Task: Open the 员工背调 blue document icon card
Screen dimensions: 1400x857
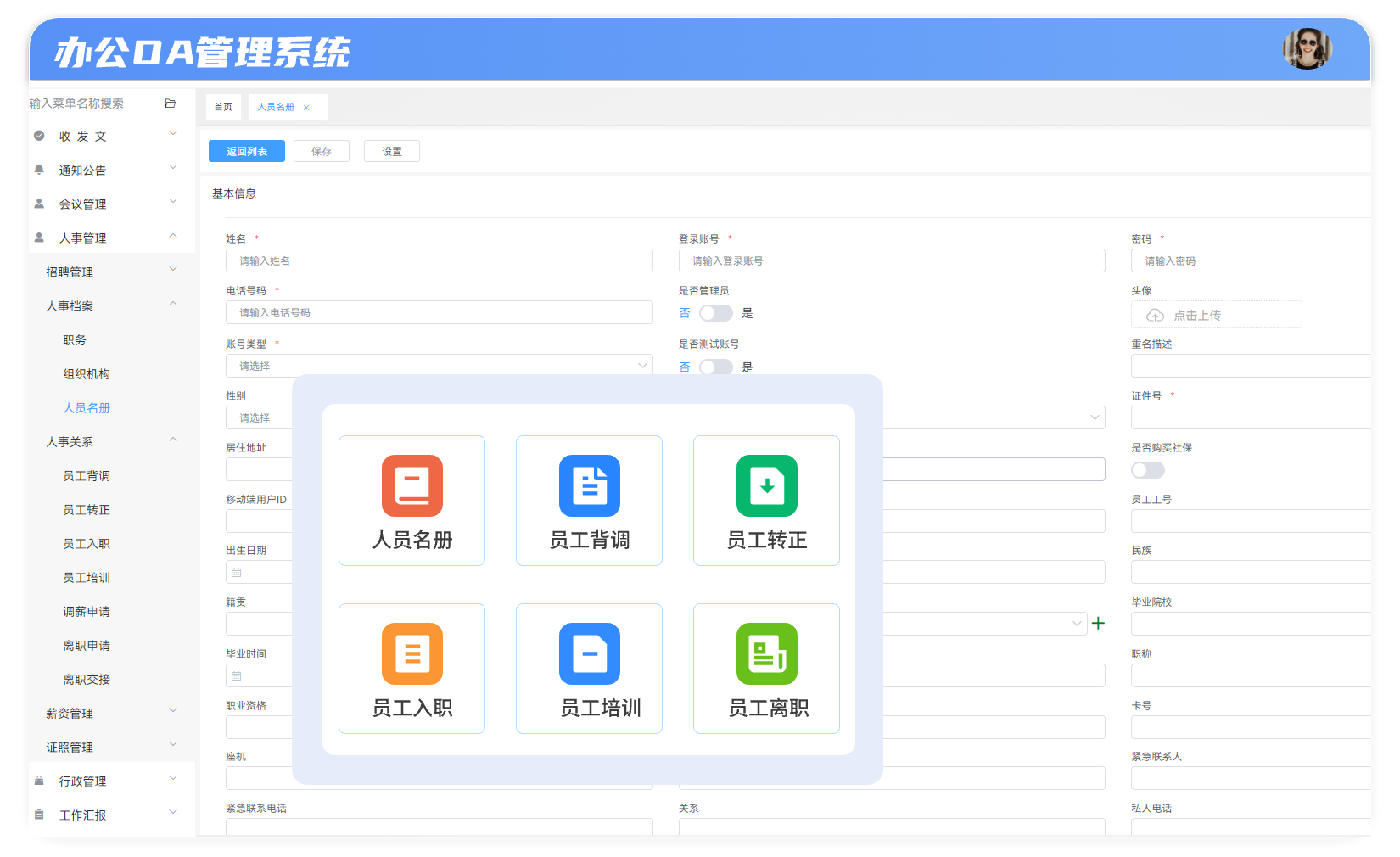Action: coord(589,501)
